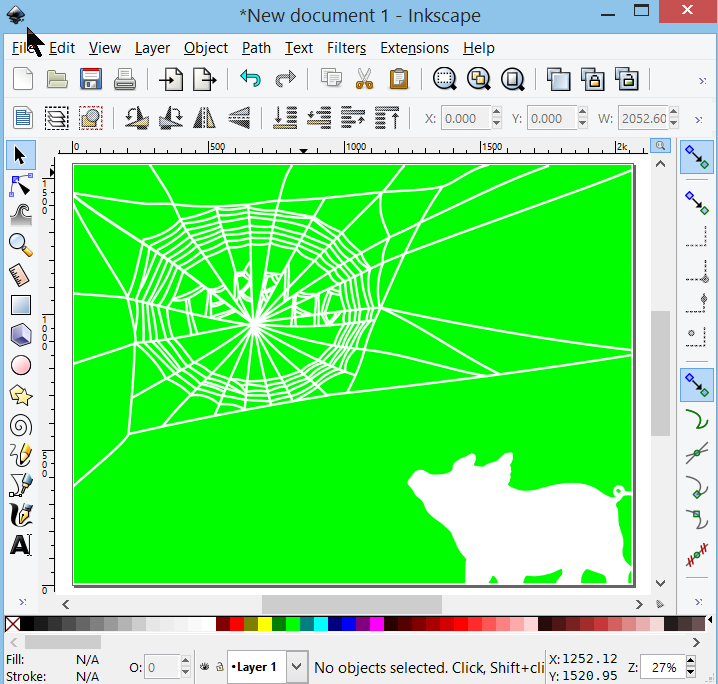Click the Y coordinate input field

(x=552, y=118)
